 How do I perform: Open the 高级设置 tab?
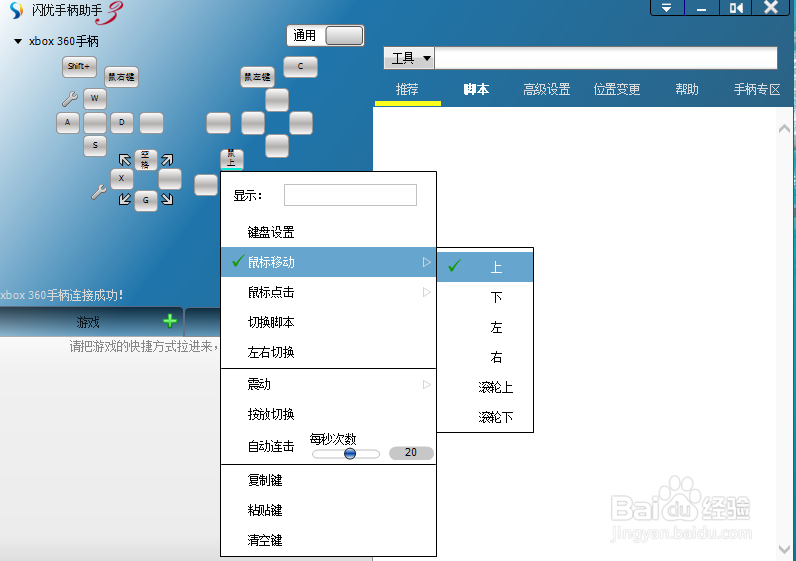(x=547, y=90)
